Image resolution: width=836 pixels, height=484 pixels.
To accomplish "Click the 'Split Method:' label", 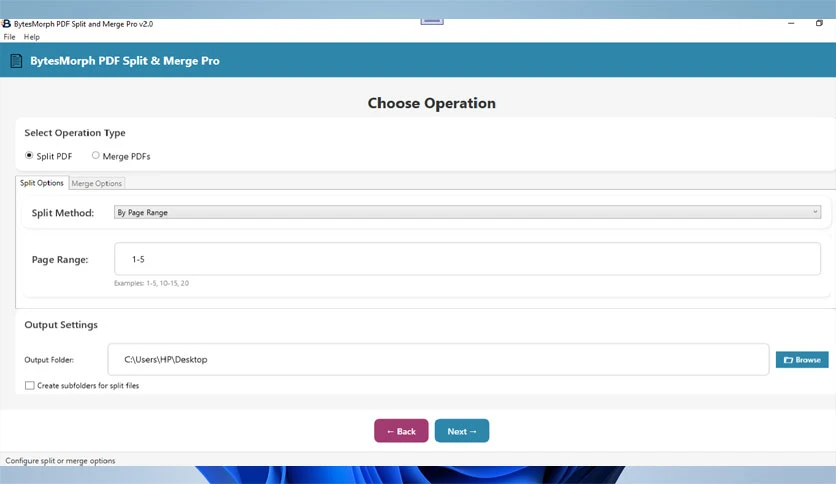I will click(x=62, y=213).
